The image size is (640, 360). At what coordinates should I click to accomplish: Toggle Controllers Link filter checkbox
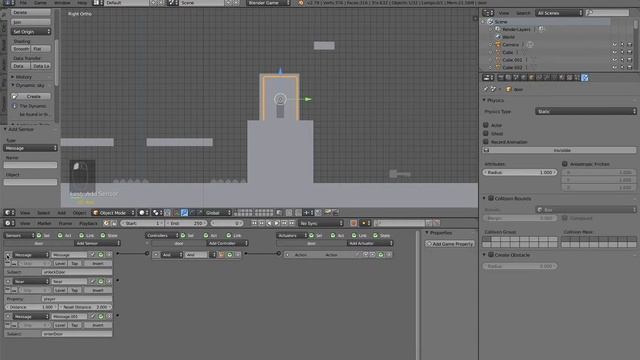coord(229,236)
